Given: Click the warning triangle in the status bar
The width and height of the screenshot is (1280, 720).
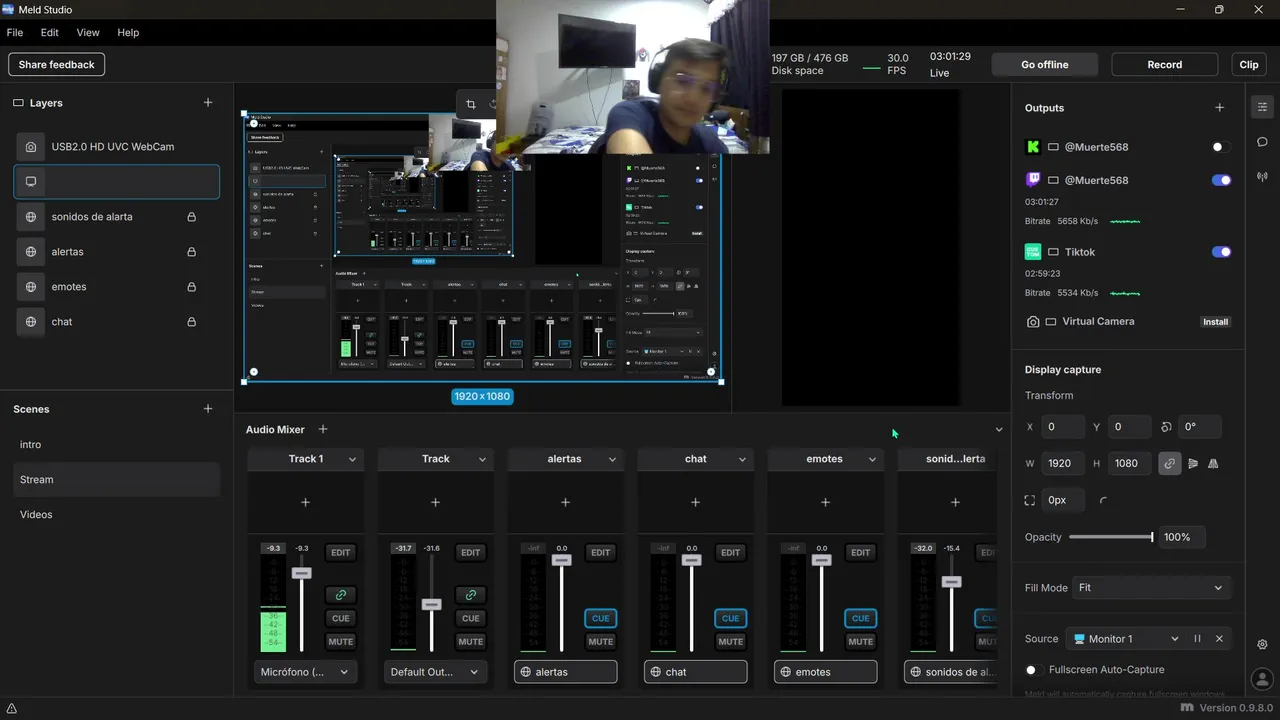Looking at the screenshot, I should click(x=12, y=709).
